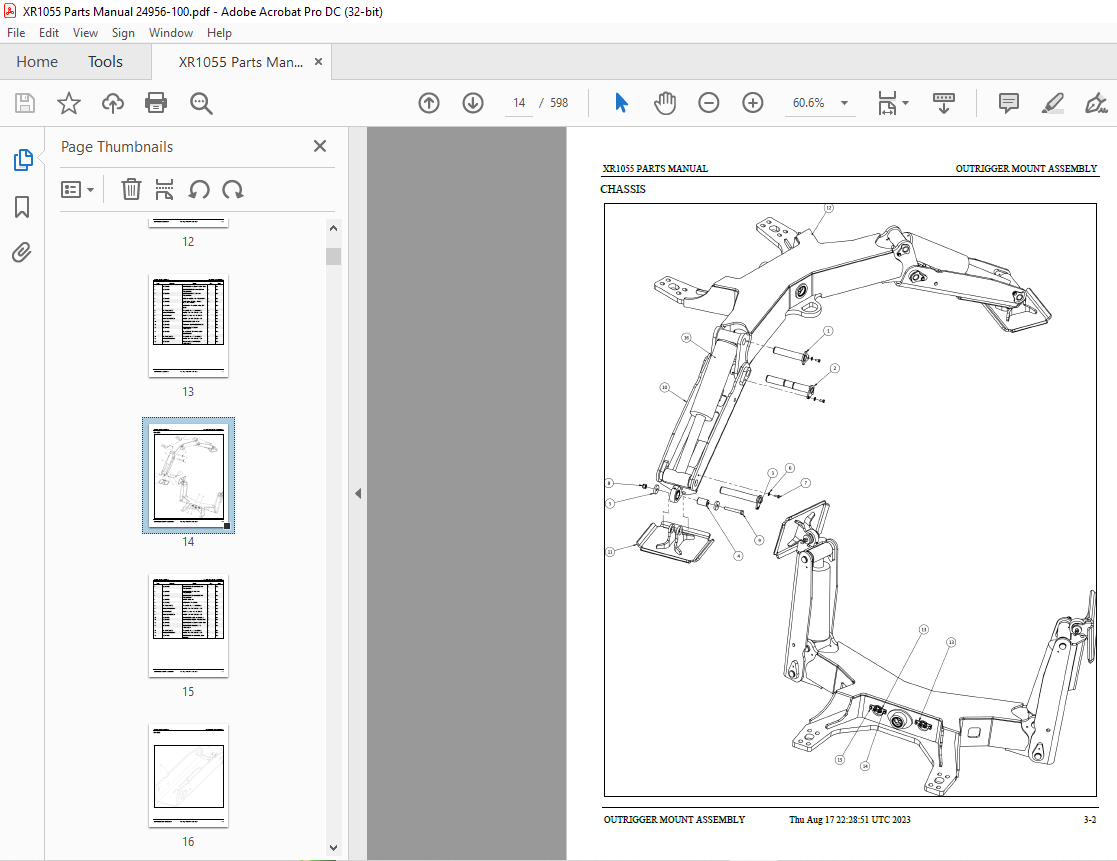The height and width of the screenshot is (861, 1117).
Task: Click the 'Page Thumbnails' panel title
Action: point(117,147)
